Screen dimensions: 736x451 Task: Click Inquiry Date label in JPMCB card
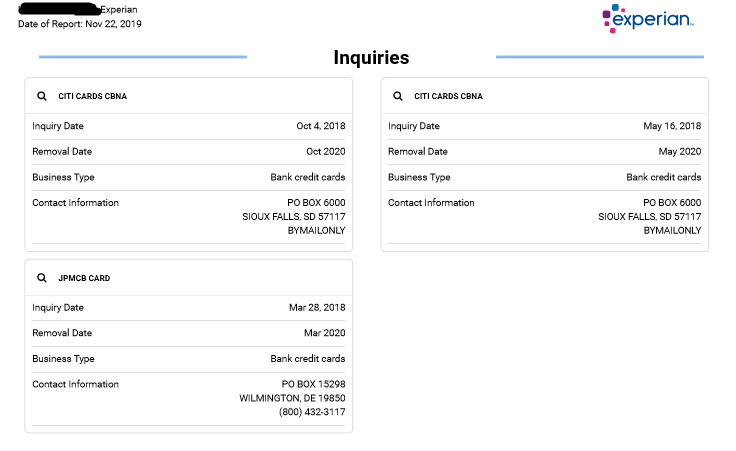pos(58,307)
